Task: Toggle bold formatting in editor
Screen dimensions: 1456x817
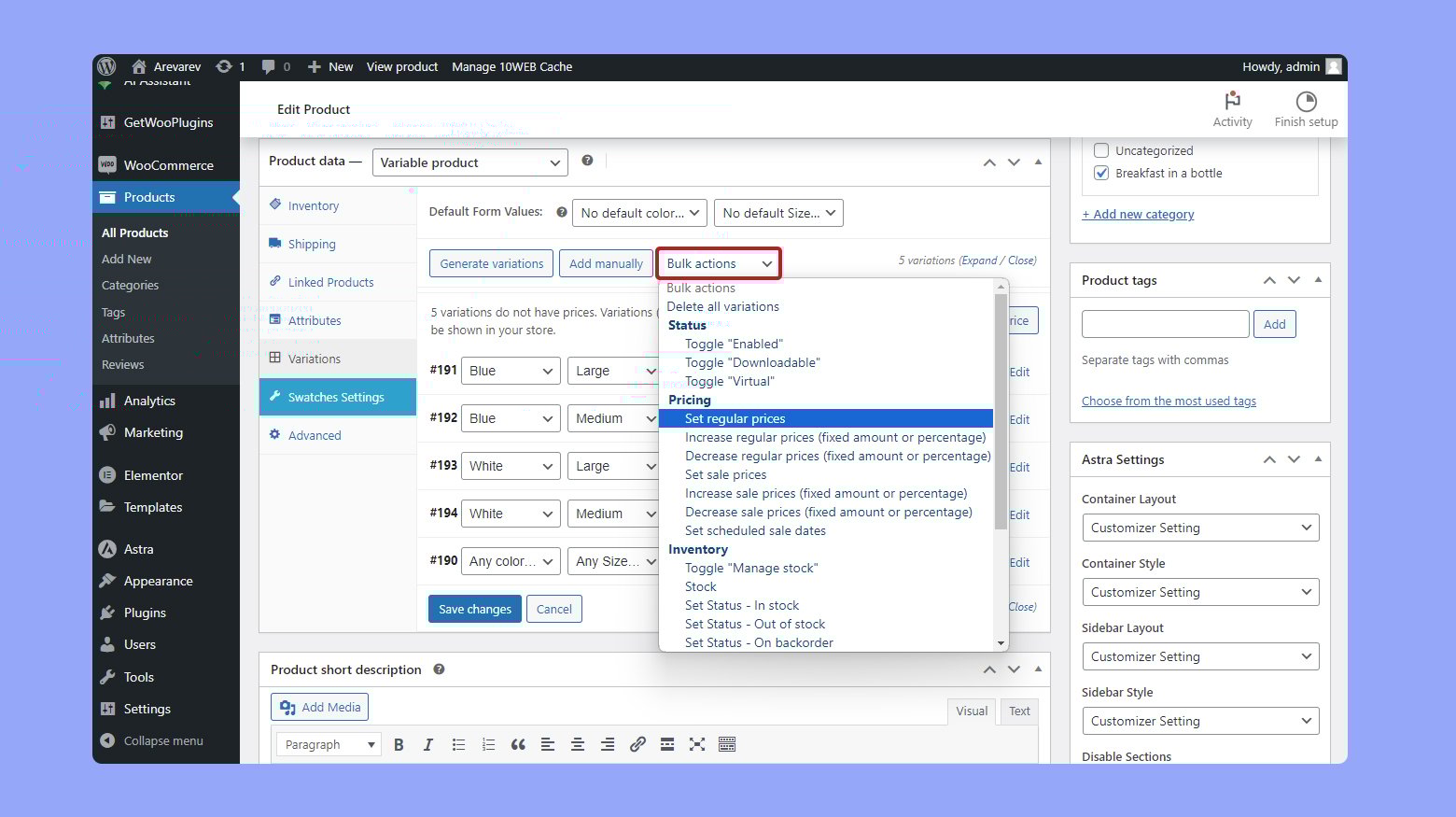Action: [x=399, y=744]
